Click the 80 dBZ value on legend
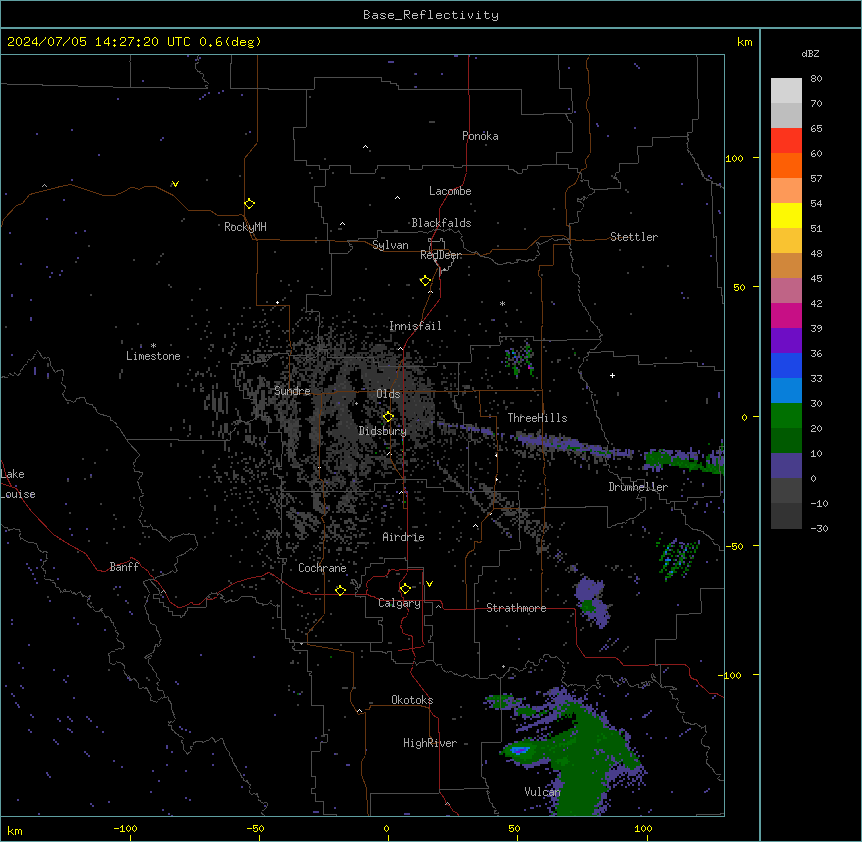862x842 pixels. (x=816, y=79)
